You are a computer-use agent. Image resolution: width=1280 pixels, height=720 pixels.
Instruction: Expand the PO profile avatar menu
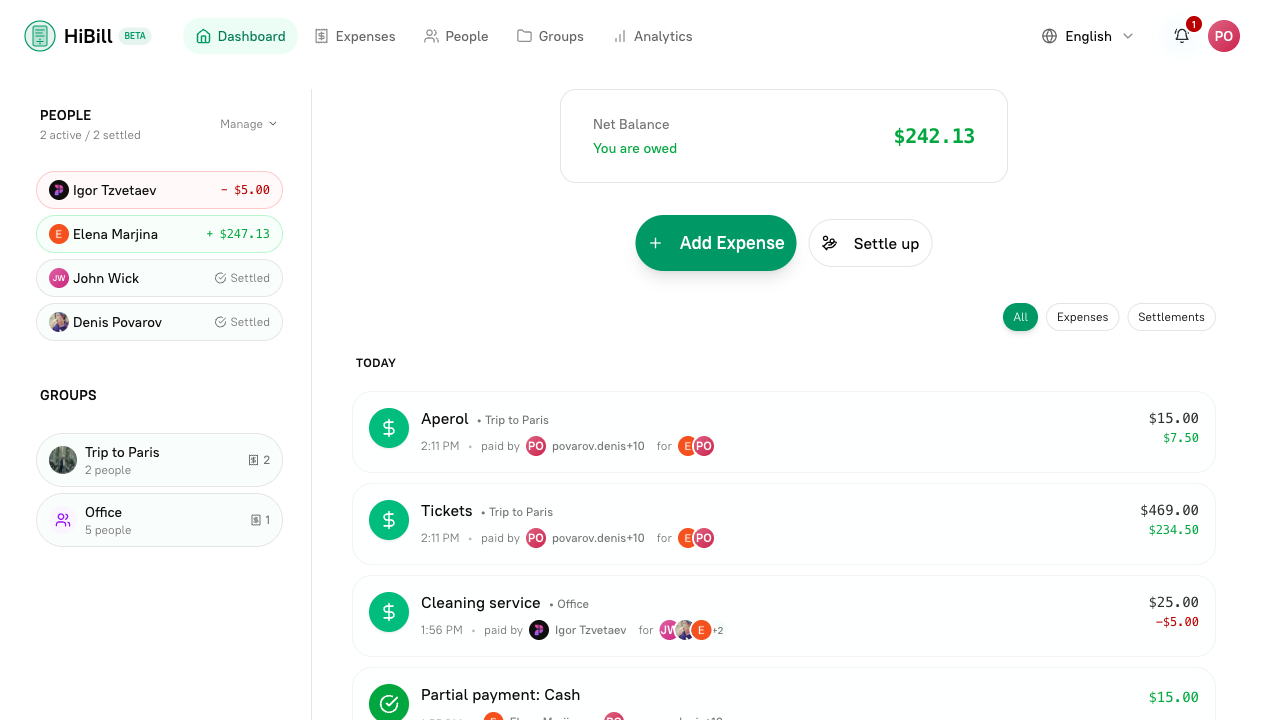[x=1224, y=36]
